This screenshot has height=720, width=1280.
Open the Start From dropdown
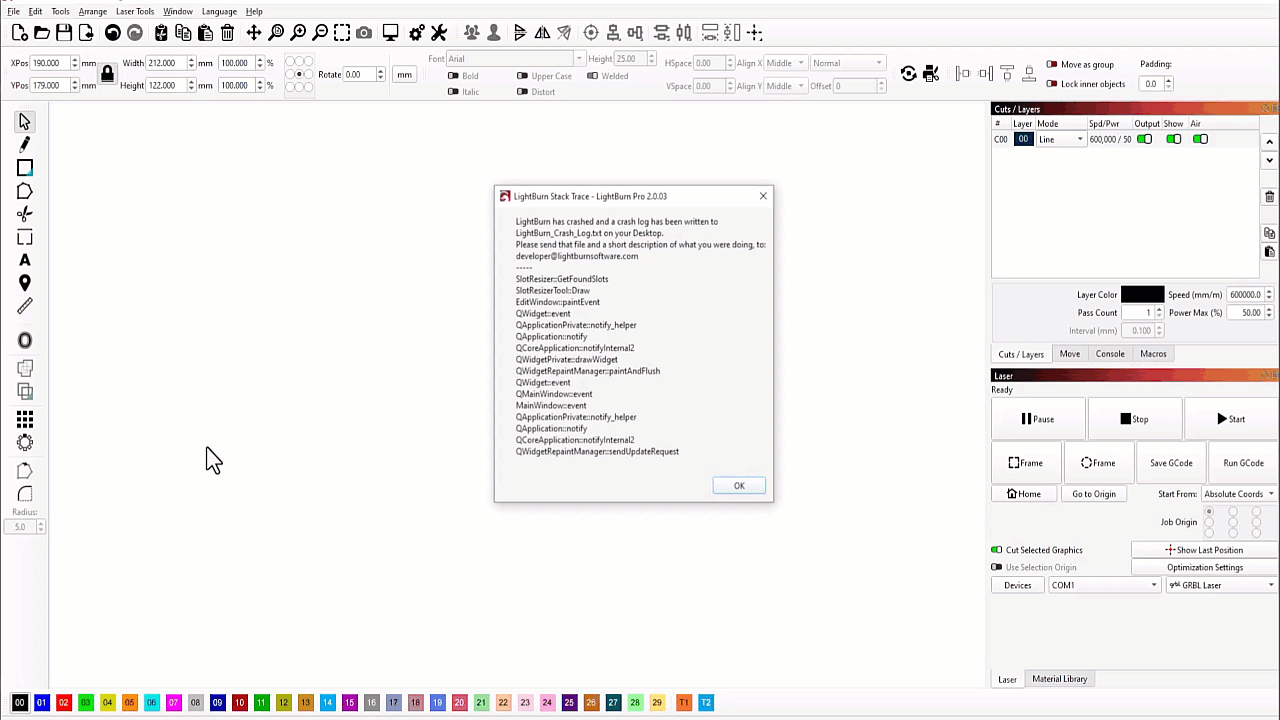tap(1238, 494)
